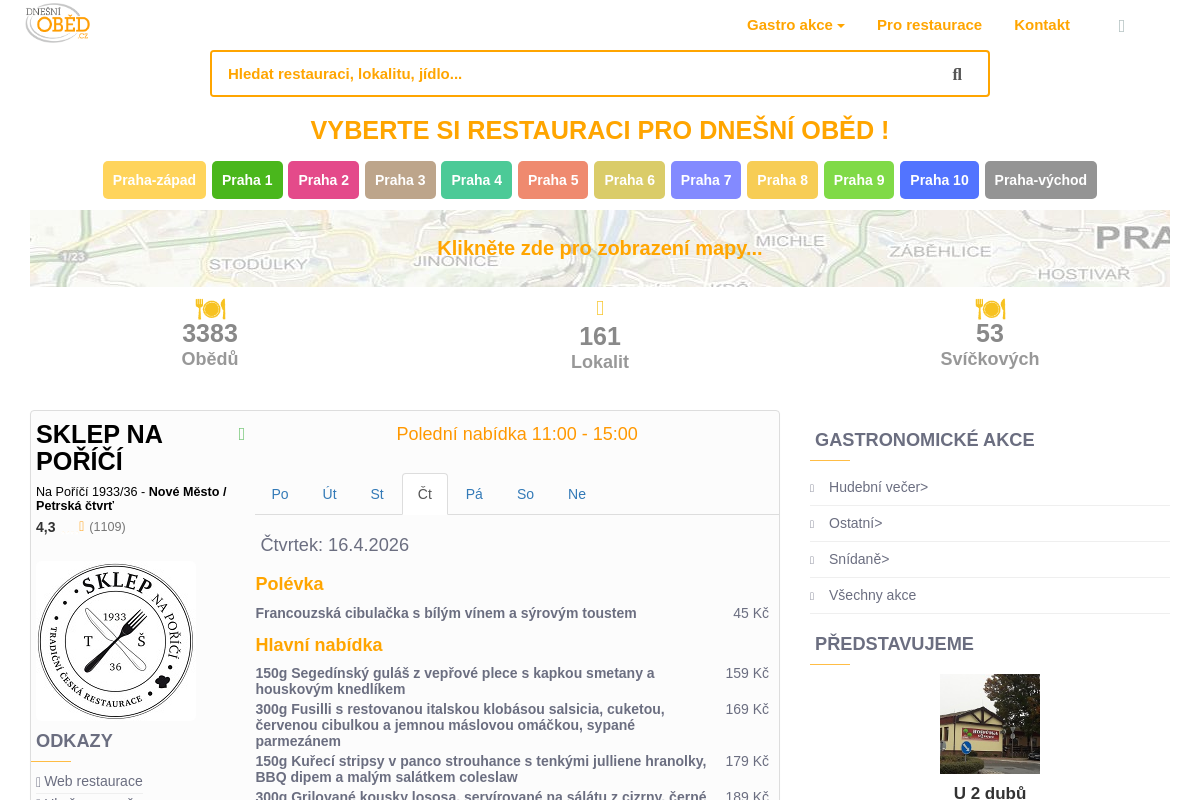1200x800 pixels.
Task: Click the icon above 161 Lokalit
Action: click(600, 309)
